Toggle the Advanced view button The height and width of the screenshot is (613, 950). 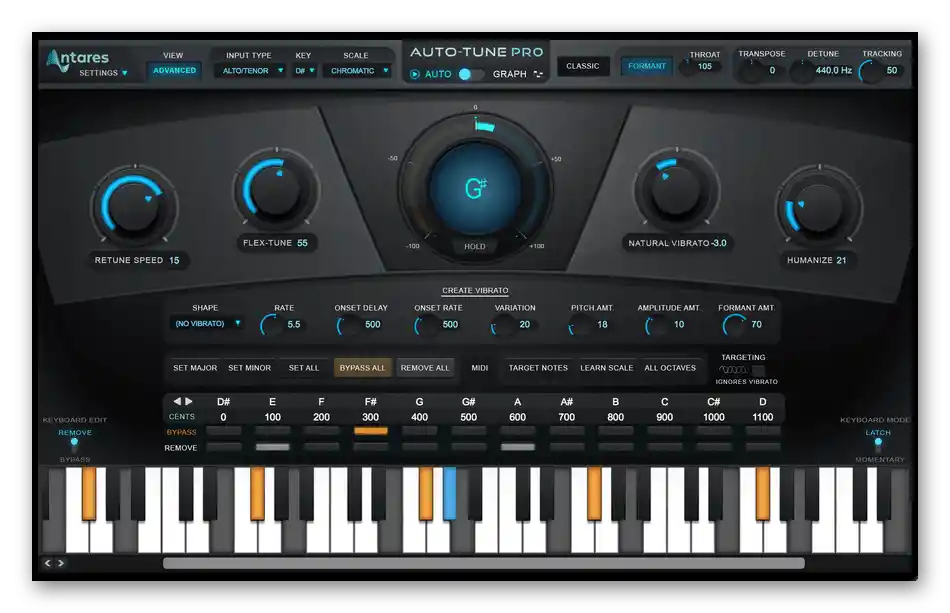[x=174, y=70]
